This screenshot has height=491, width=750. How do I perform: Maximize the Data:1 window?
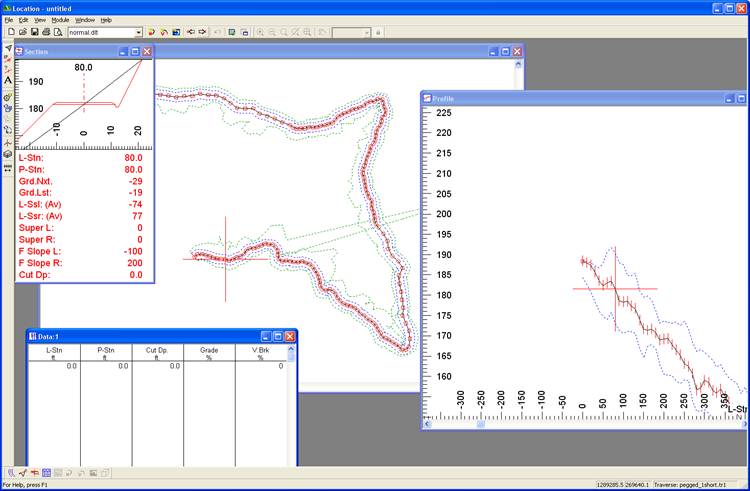278,337
